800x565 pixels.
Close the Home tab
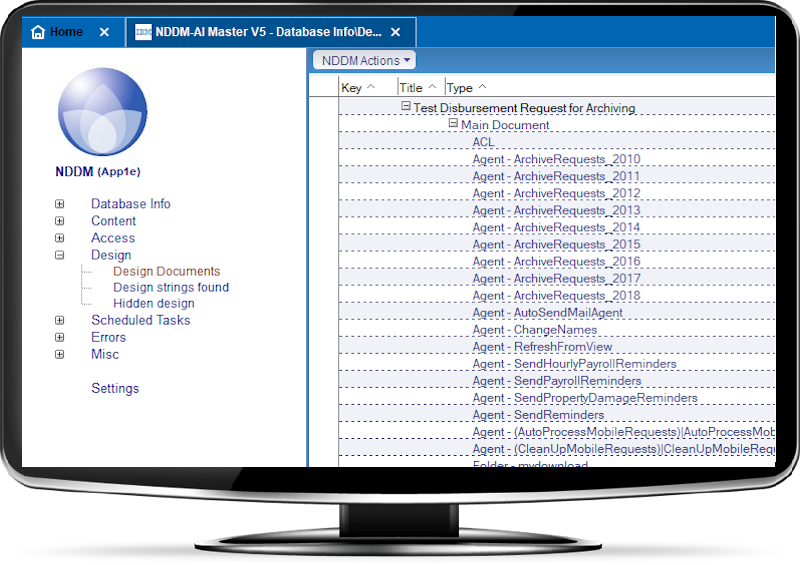pyautogui.click(x=105, y=32)
